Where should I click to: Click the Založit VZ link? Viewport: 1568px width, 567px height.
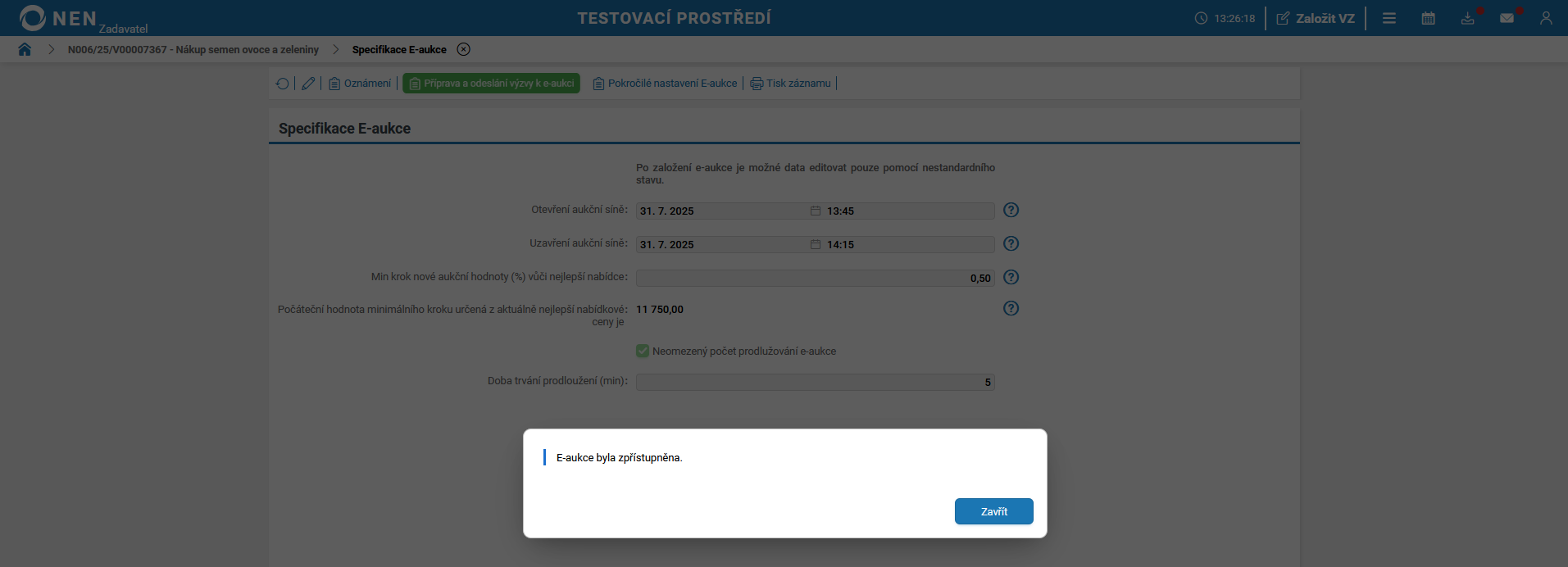[x=1316, y=18]
